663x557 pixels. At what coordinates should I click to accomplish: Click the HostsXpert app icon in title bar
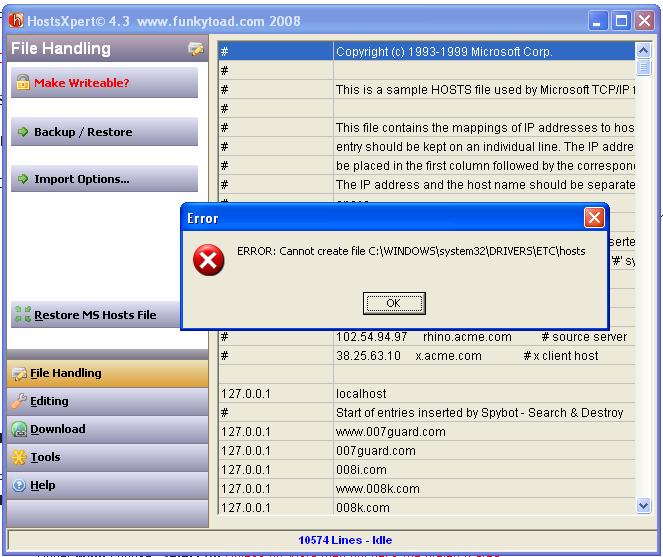(x=16, y=20)
